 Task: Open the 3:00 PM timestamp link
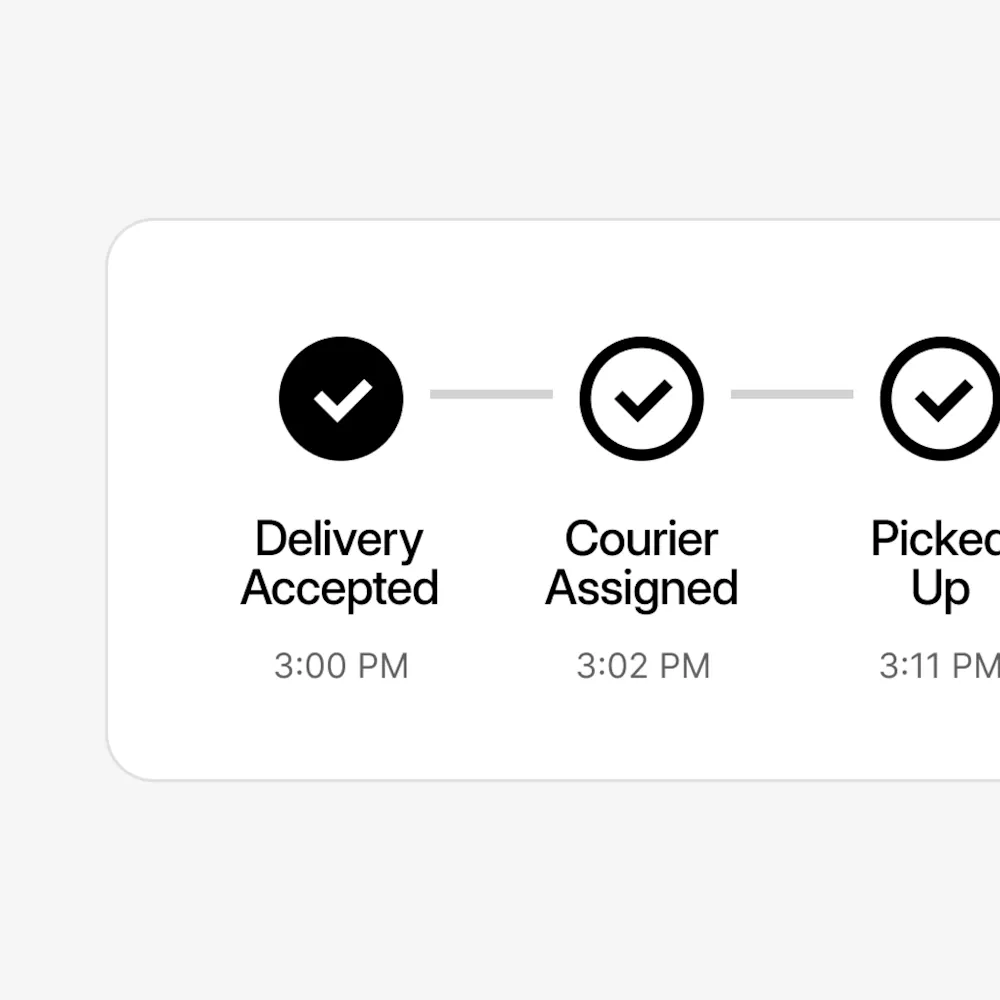341,665
